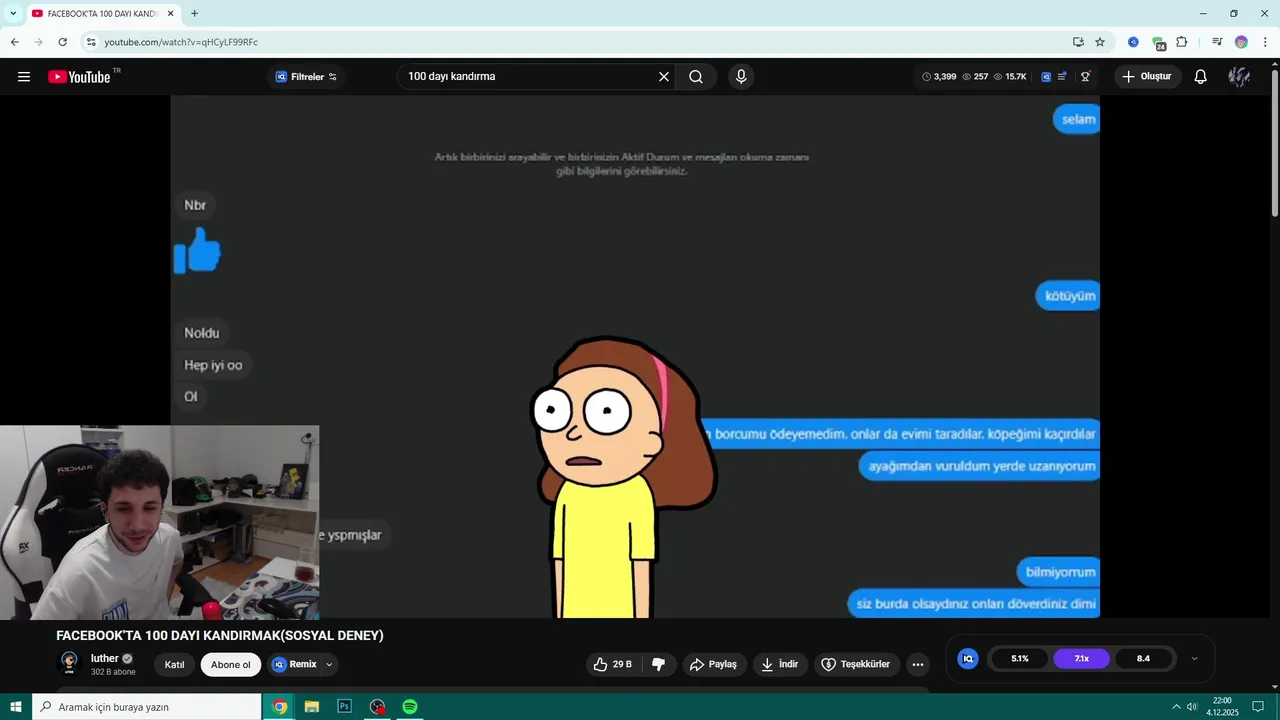Screen dimensions: 1280x720
Task: Reload the current page
Action: (62, 42)
